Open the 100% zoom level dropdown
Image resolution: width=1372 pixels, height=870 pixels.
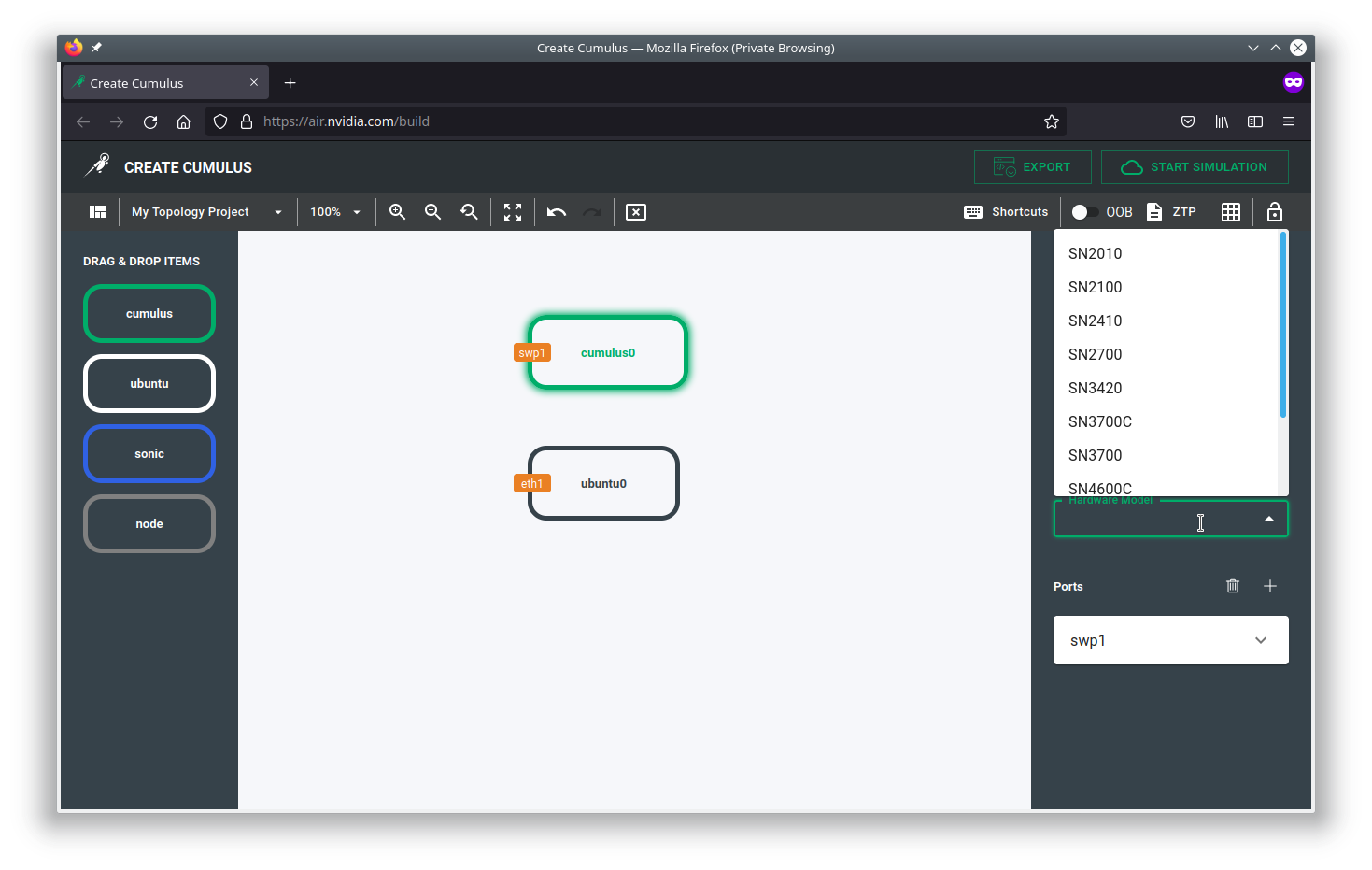(x=335, y=212)
